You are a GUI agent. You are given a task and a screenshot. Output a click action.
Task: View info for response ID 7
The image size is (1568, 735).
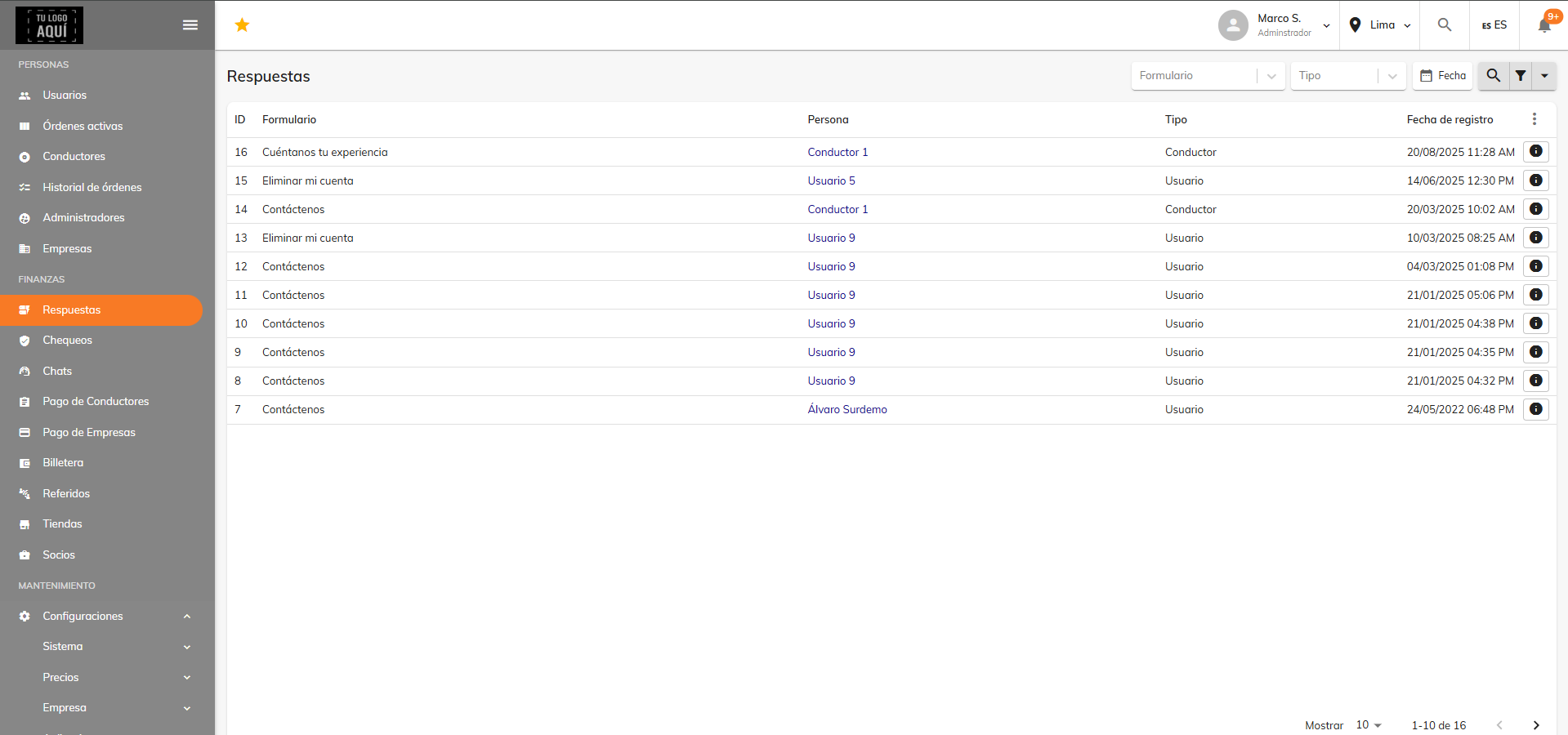[x=1536, y=409]
